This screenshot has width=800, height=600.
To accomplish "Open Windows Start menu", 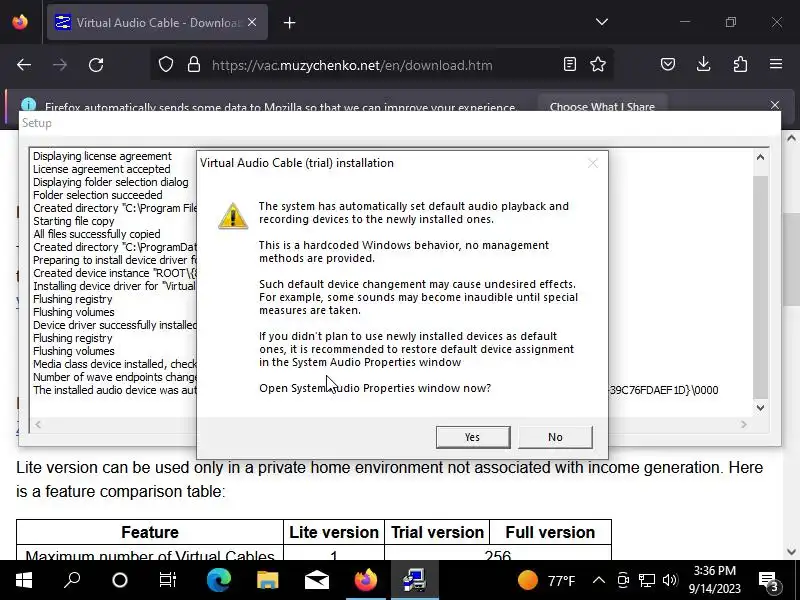I will (x=23, y=580).
